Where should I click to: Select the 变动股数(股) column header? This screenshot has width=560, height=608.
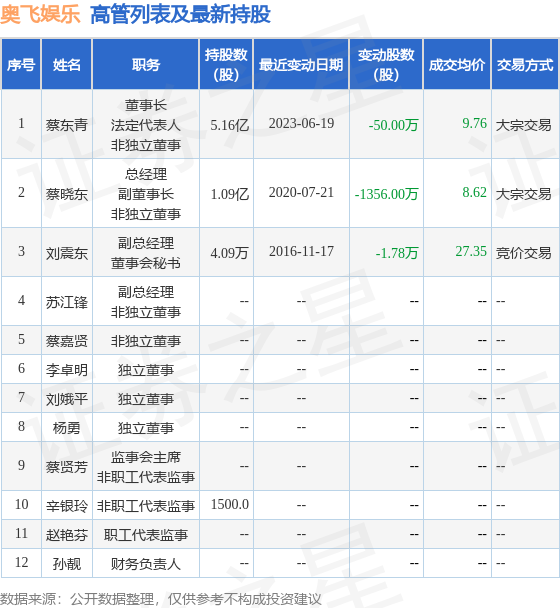tap(386, 64)
